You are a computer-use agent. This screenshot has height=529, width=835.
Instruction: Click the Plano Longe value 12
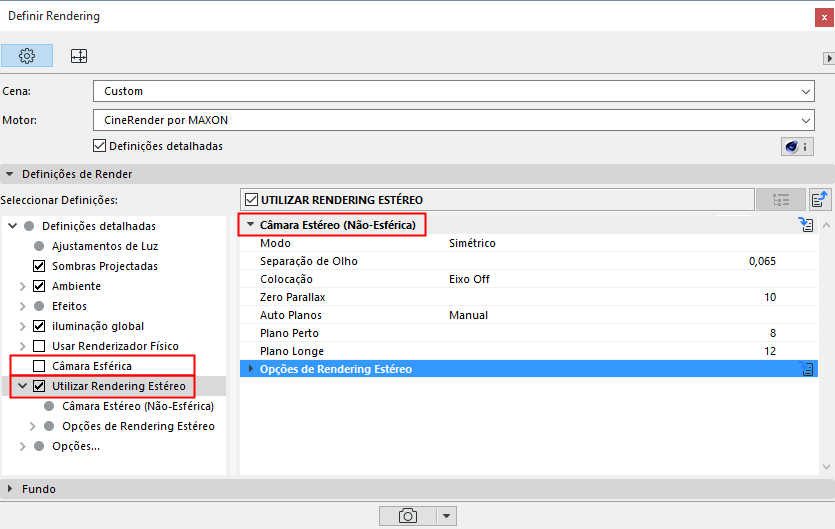770,351
